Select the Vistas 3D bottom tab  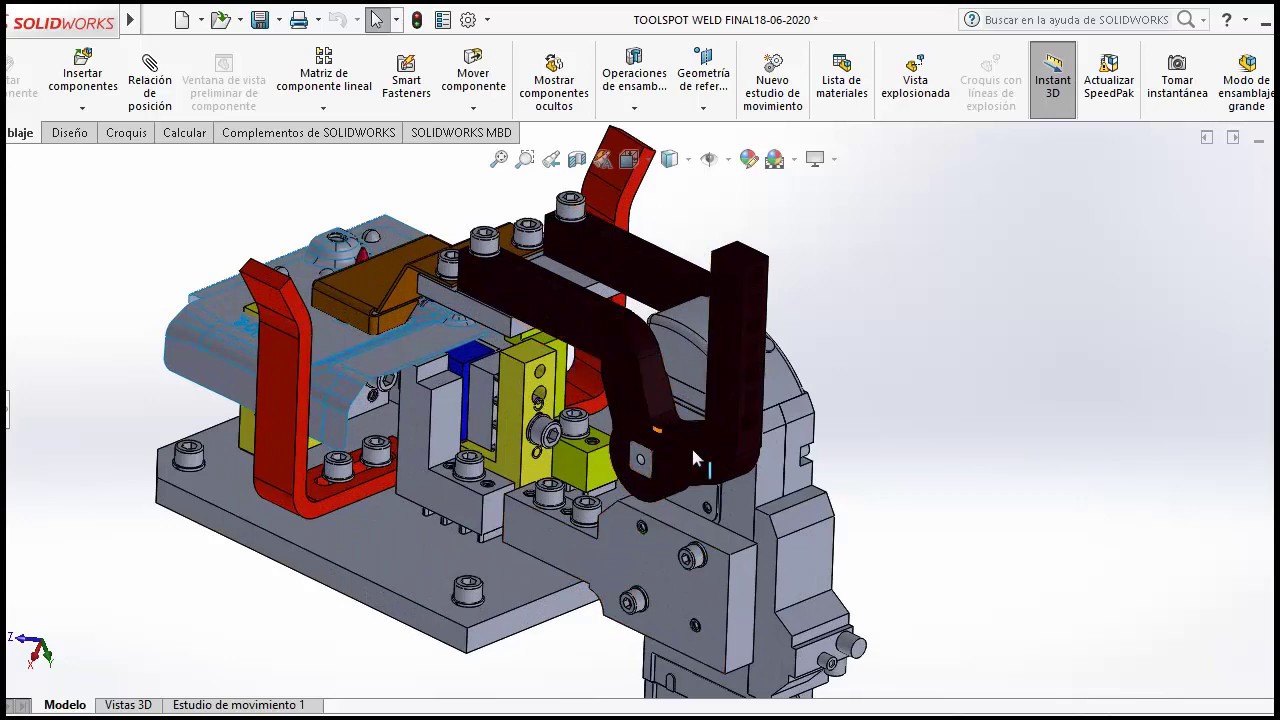(x=128, y=705)
